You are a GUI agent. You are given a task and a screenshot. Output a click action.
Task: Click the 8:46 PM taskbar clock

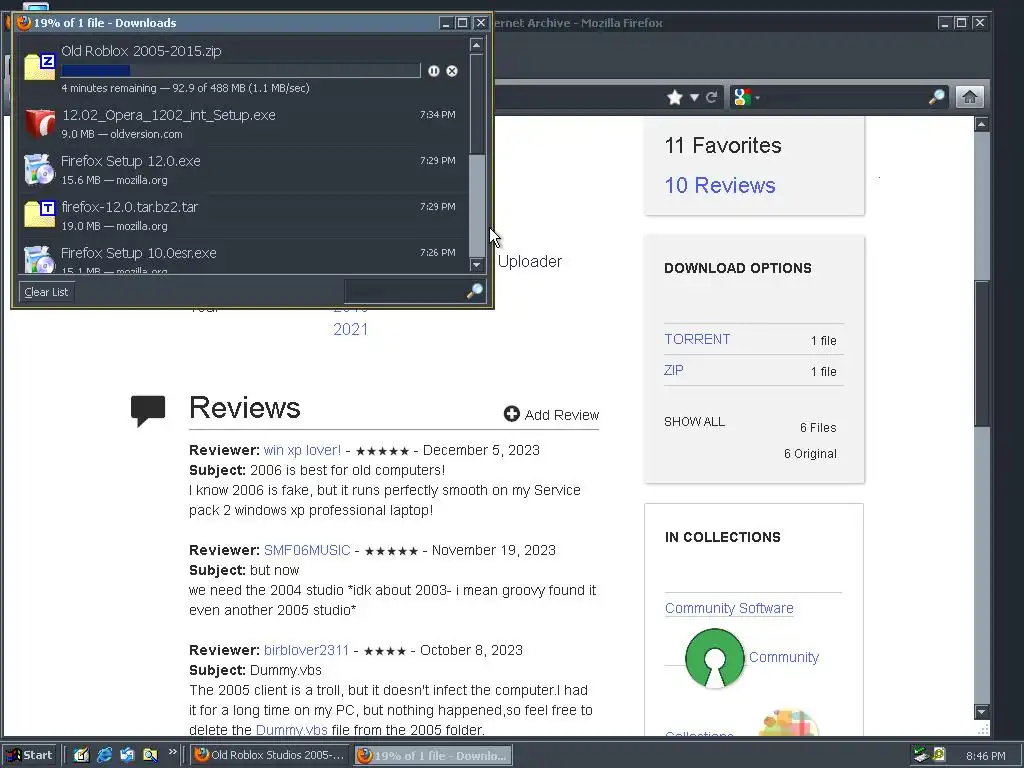click(x=985, y=756)
